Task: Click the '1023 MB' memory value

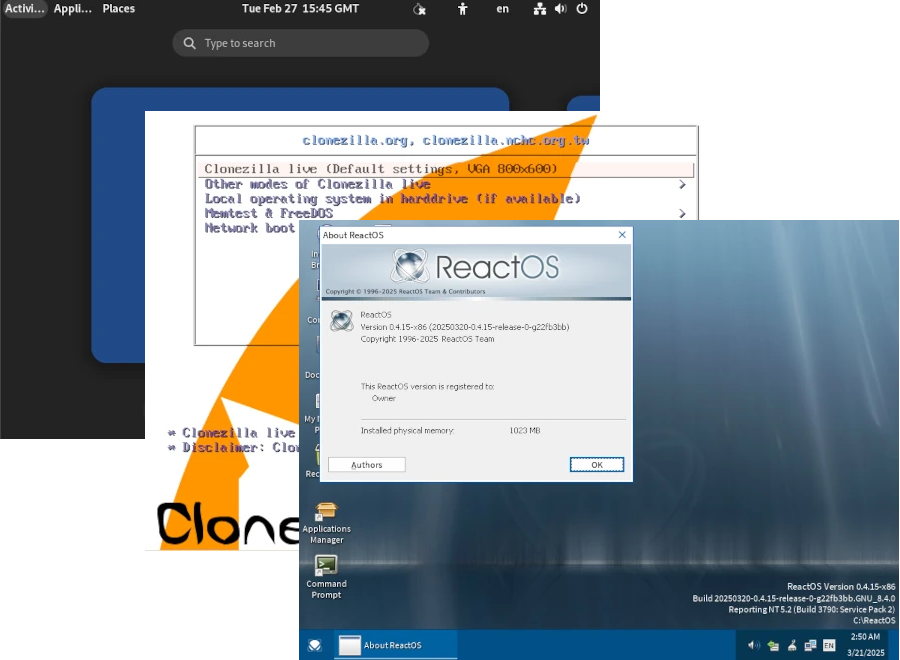Action: 525,430
